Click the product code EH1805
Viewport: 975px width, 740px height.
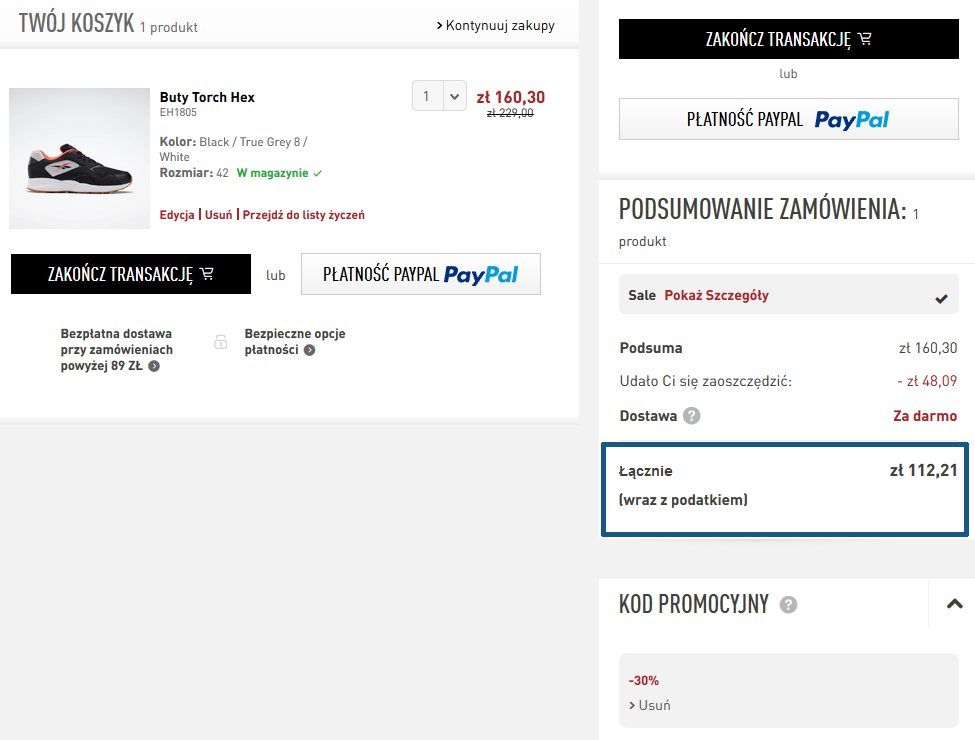click(178, 113)
